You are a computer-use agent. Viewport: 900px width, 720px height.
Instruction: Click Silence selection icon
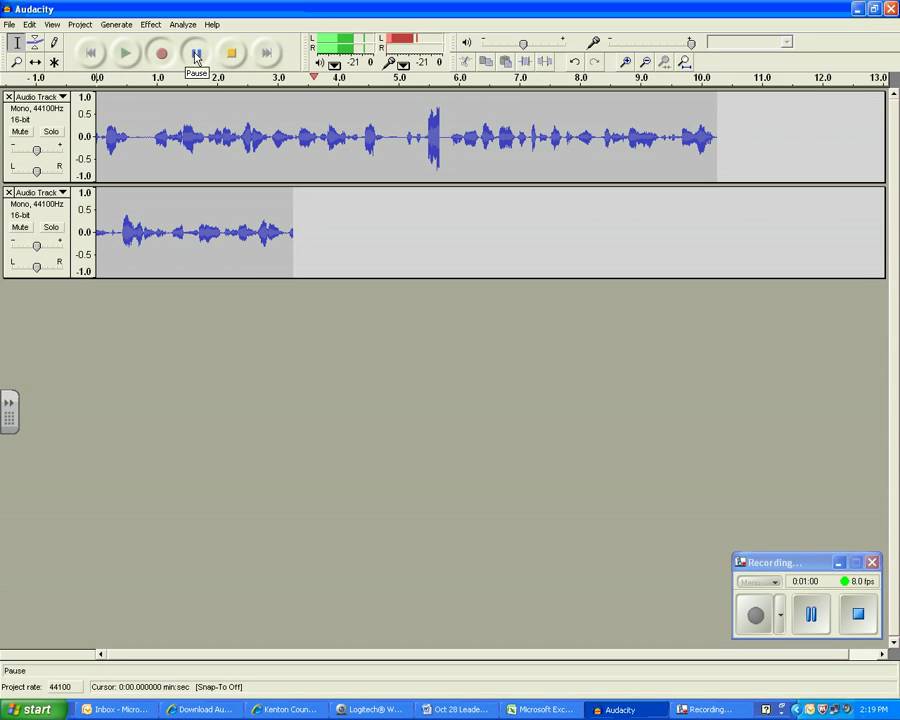pyautogui.click(x=545, y=61)
